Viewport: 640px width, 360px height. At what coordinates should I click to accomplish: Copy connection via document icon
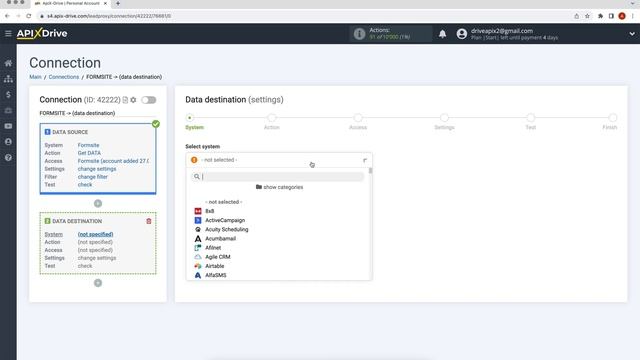pyautogui.click(x=125, y=100)
